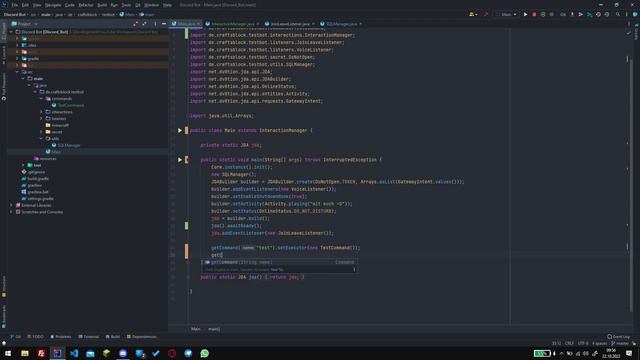Click main() breadcrumb at editor bottom
This screenshot has width=640, height=360.
coord(214,329)
